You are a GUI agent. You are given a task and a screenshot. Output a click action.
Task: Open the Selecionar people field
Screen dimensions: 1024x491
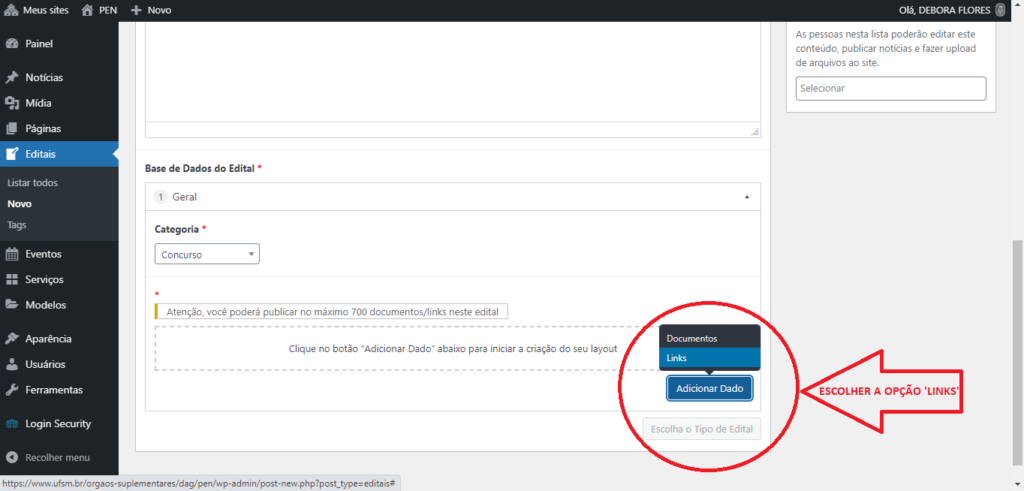click(891, 88)
